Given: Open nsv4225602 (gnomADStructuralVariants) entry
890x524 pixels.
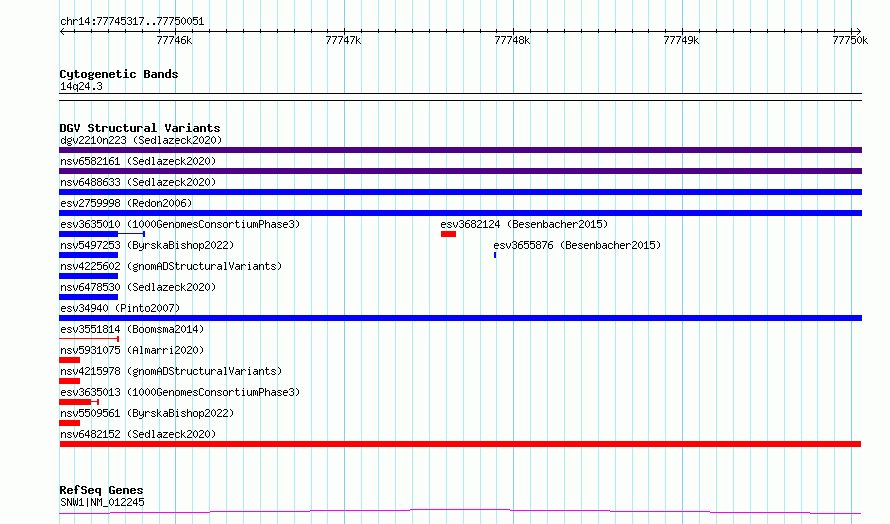Looking at the screenshot, I should [171, 266].
